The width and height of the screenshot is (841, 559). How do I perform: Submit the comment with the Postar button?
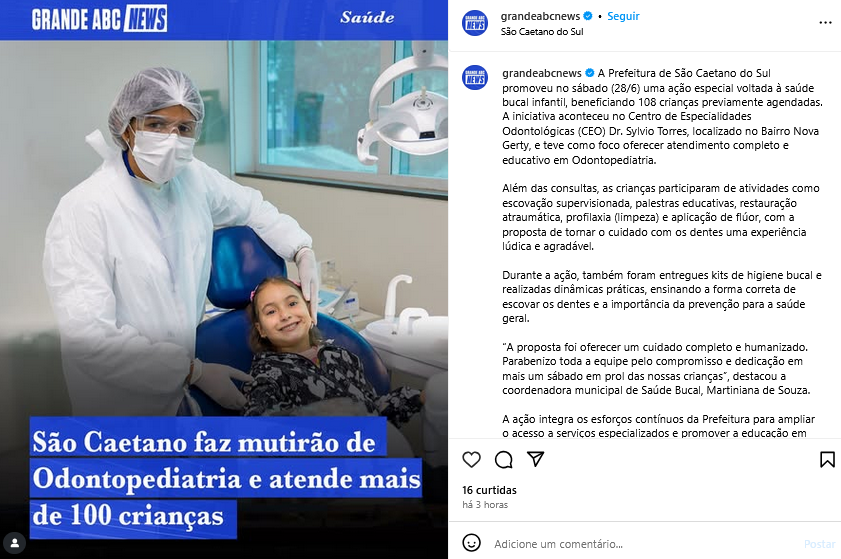[x=820, y=544]
